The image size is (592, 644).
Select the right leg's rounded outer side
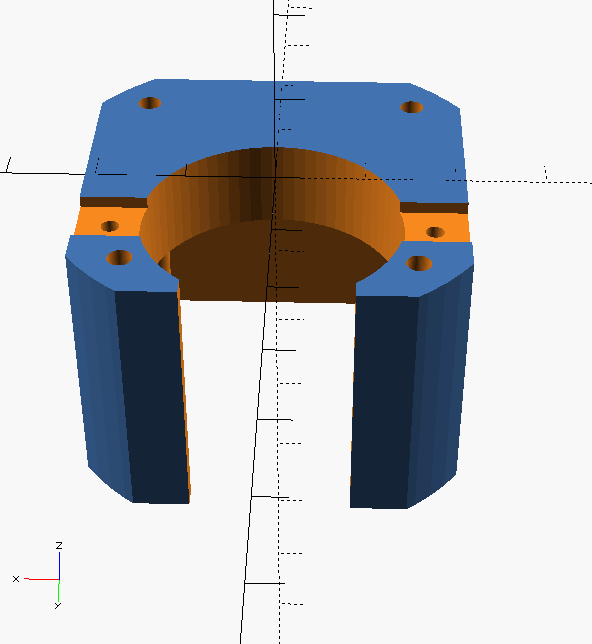(x=442, y=378)
